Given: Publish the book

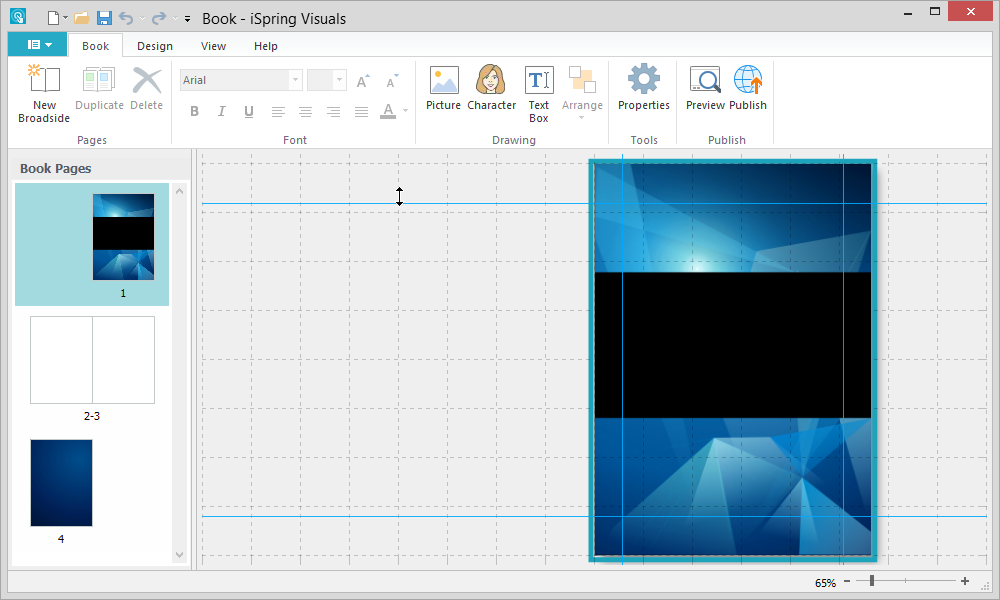Looking at the screenshot, I should (748, 81).
